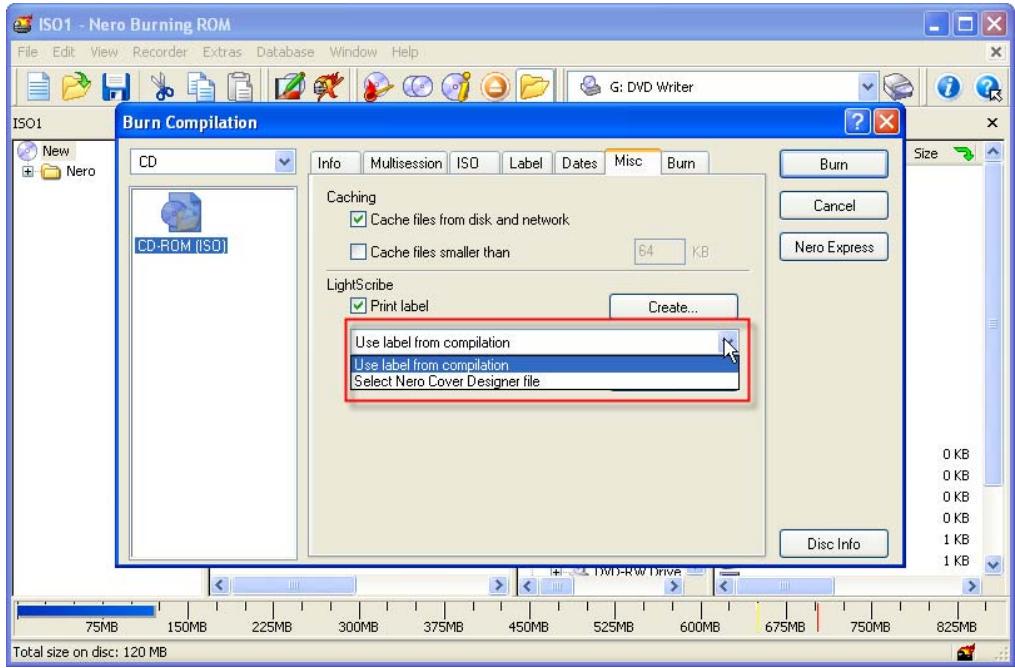The image size is (1015, 668).
Task: Click the dialog's question mark help icon
Action: [856, 122]
